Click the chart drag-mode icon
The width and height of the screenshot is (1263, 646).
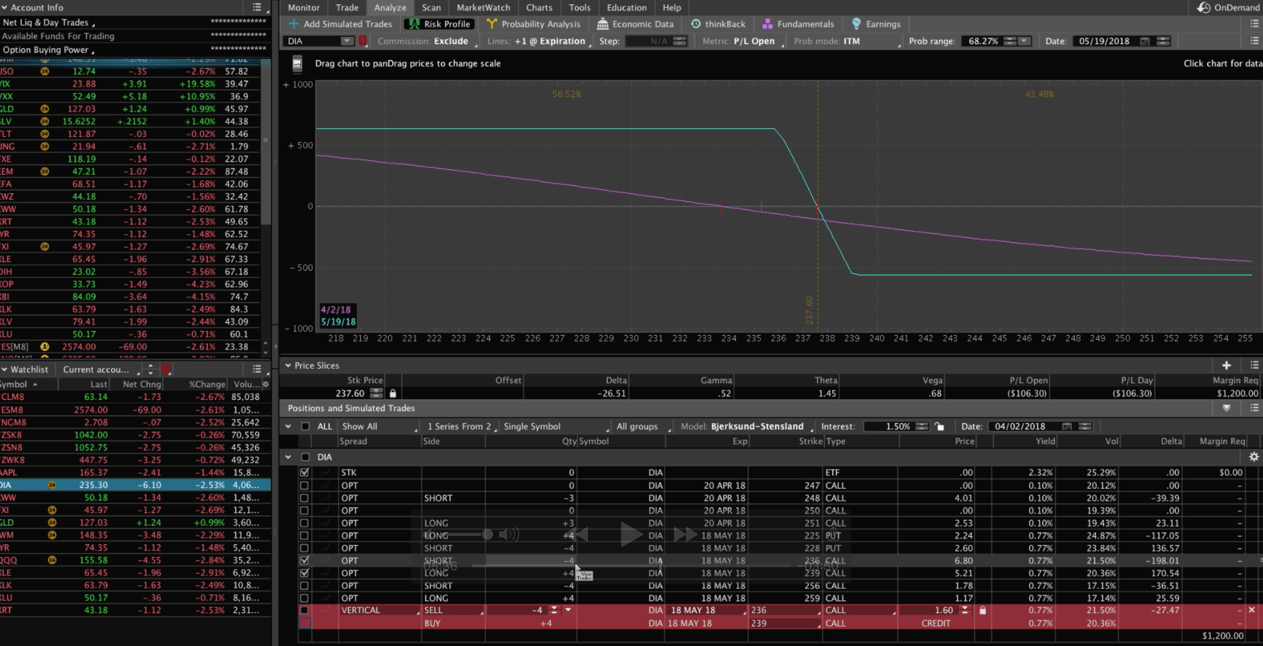pos(297,63)
